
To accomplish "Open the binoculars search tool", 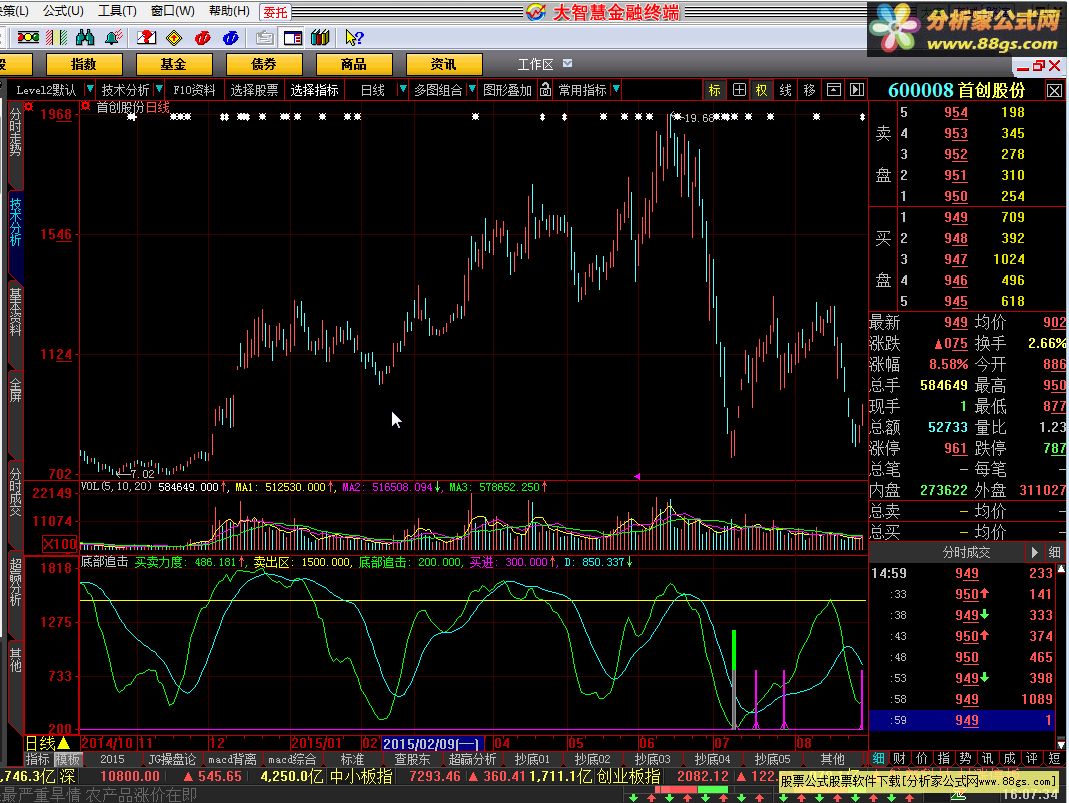I will [85, 37].
